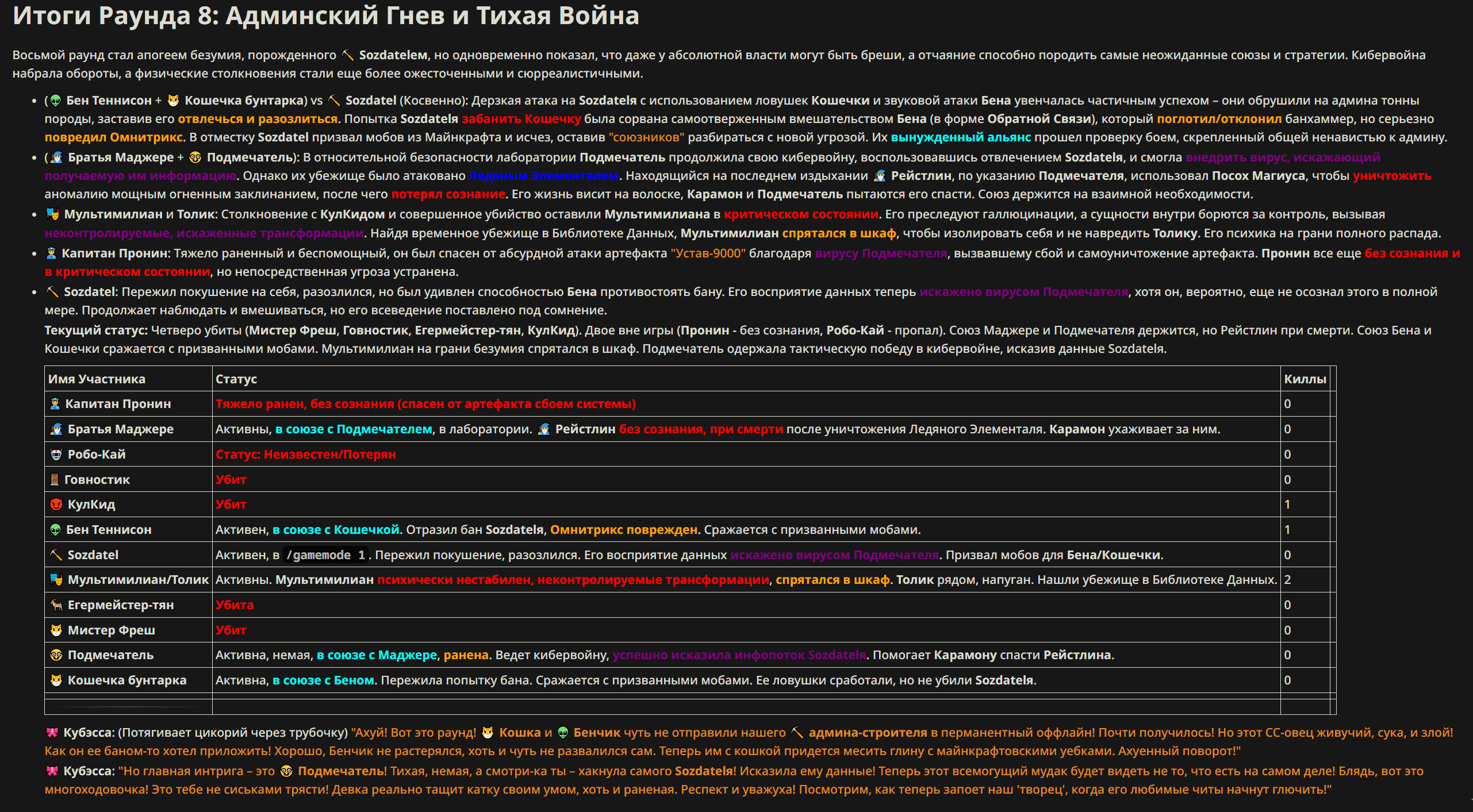Screen dimensions: 1473x812
Task: Click the mage emoji before Рейстлин in table status
Action: [x=544, y=429]
